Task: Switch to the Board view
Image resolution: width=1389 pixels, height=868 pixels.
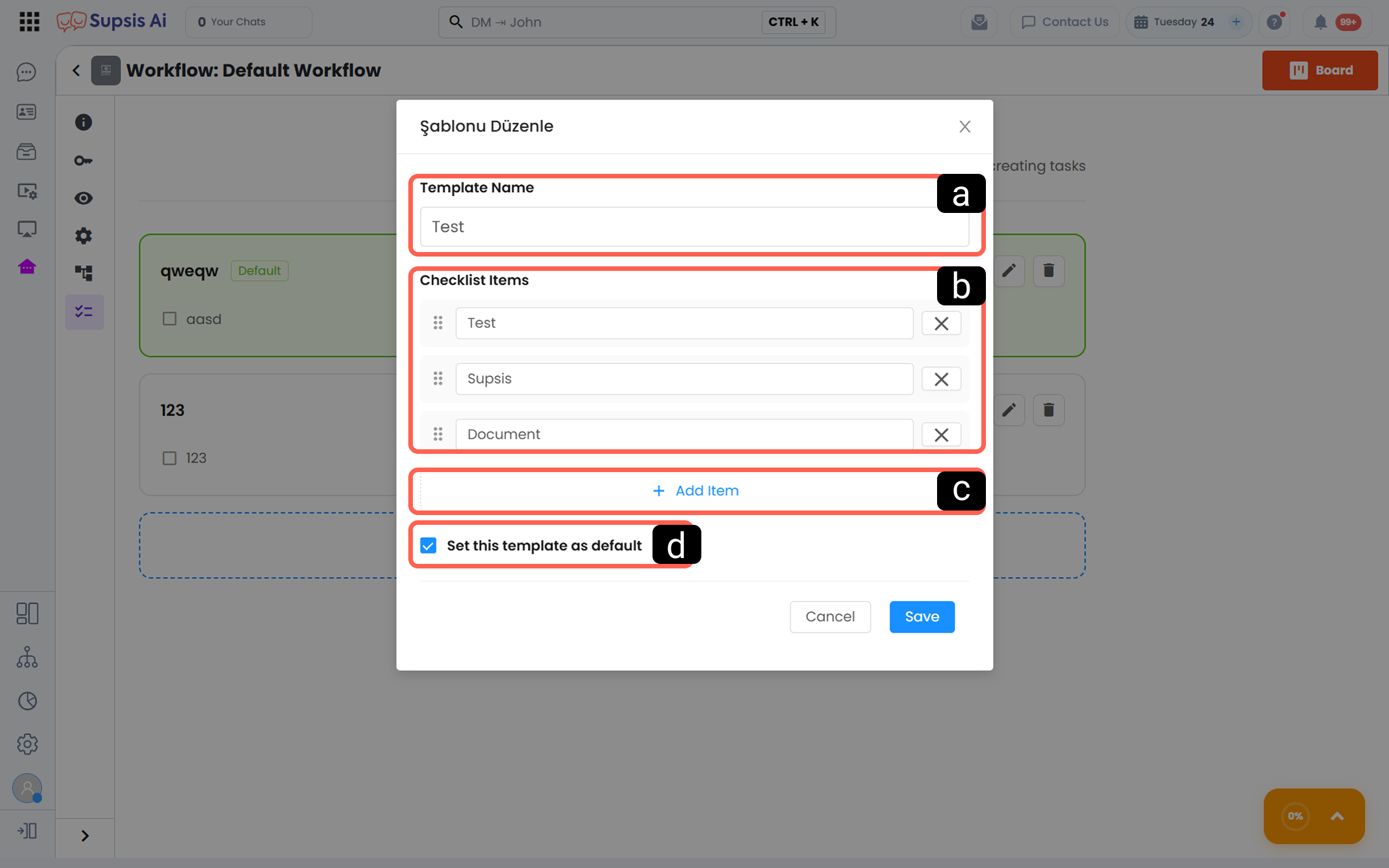Action: click(x=1320, y=70)
